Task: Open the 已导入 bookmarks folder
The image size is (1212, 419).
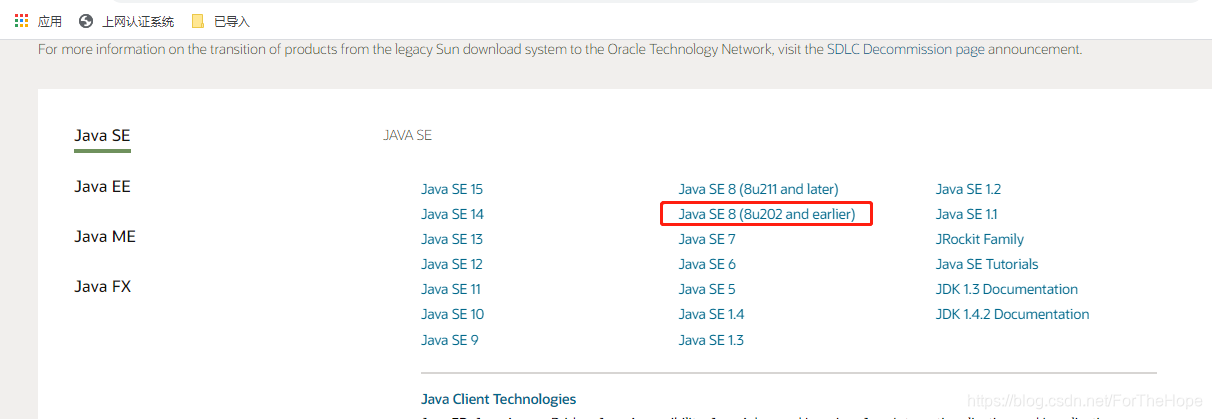Action: pyautogui.click(x=232, y=21)
